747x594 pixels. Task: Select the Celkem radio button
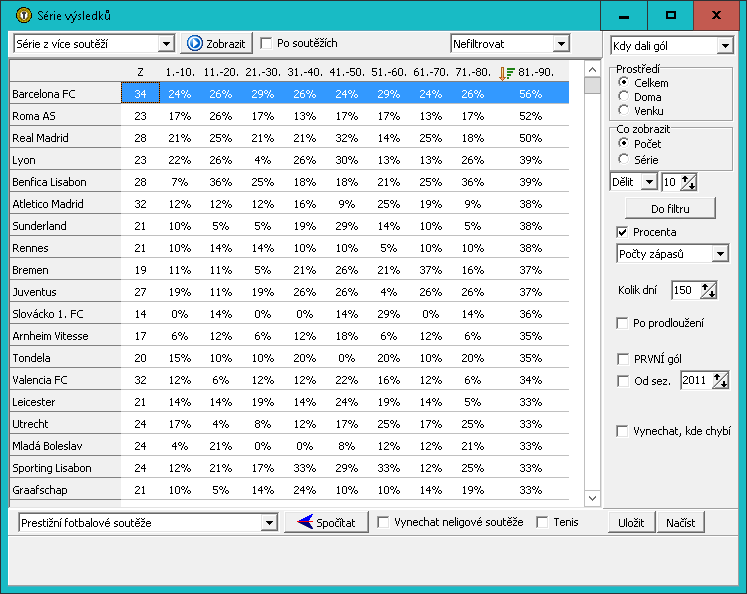[623, 82]
